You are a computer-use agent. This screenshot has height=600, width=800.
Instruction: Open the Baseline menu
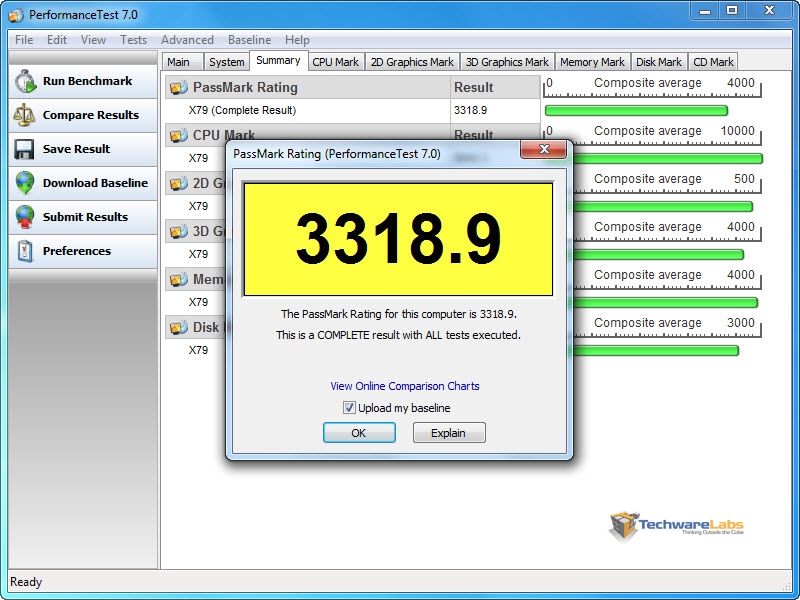pyautogui.click(x=249, y=40)
